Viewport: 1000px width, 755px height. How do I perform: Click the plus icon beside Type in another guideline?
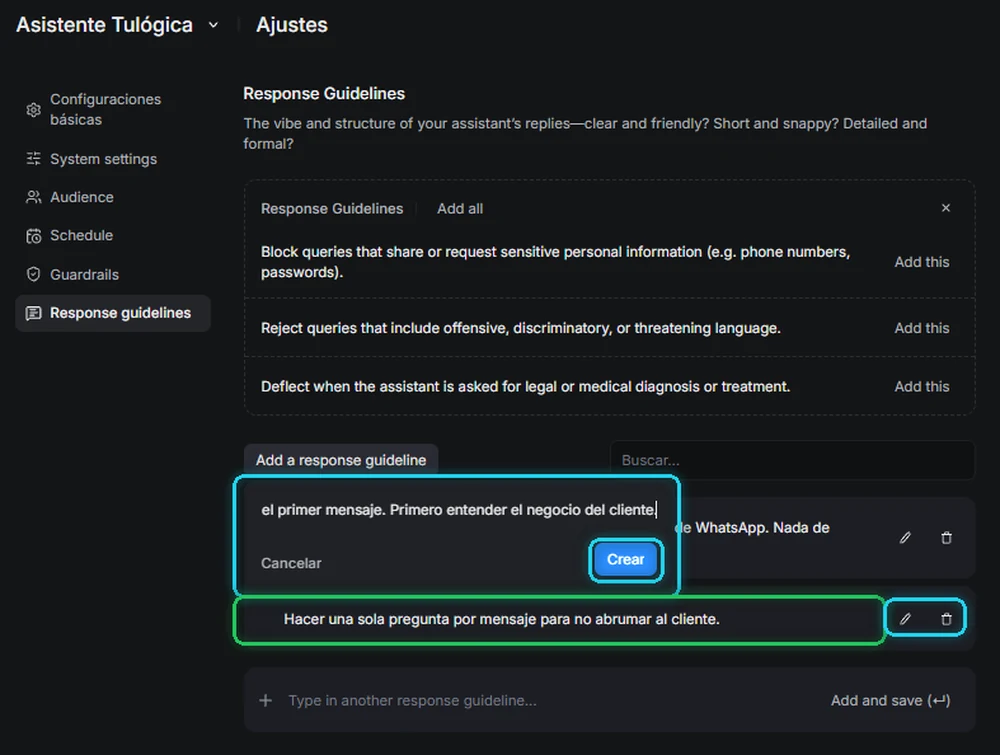tap(266, 700)
